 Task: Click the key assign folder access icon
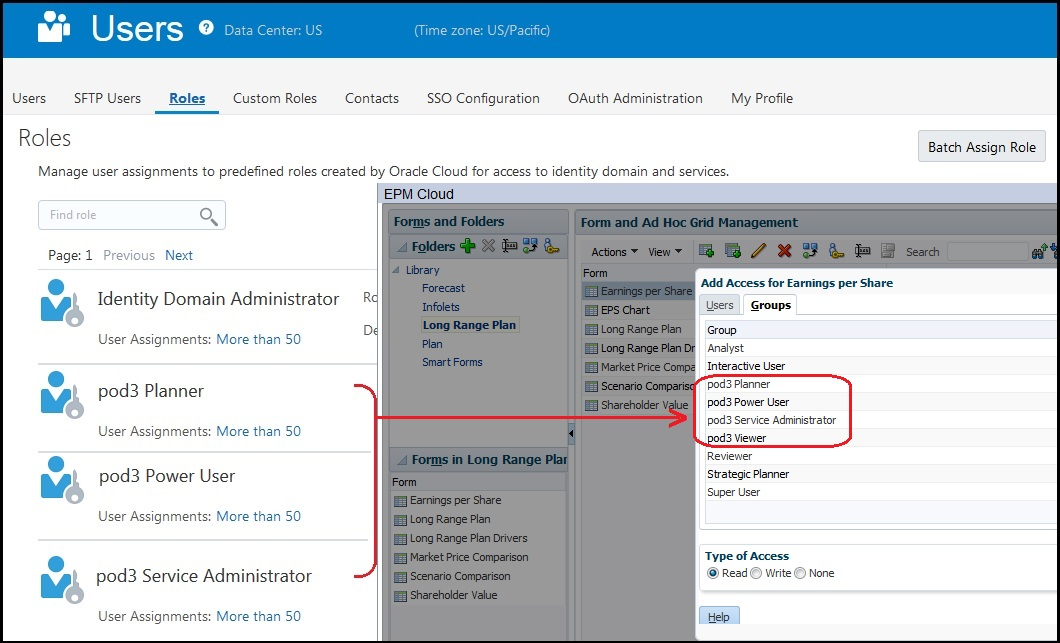pos(552,246)
